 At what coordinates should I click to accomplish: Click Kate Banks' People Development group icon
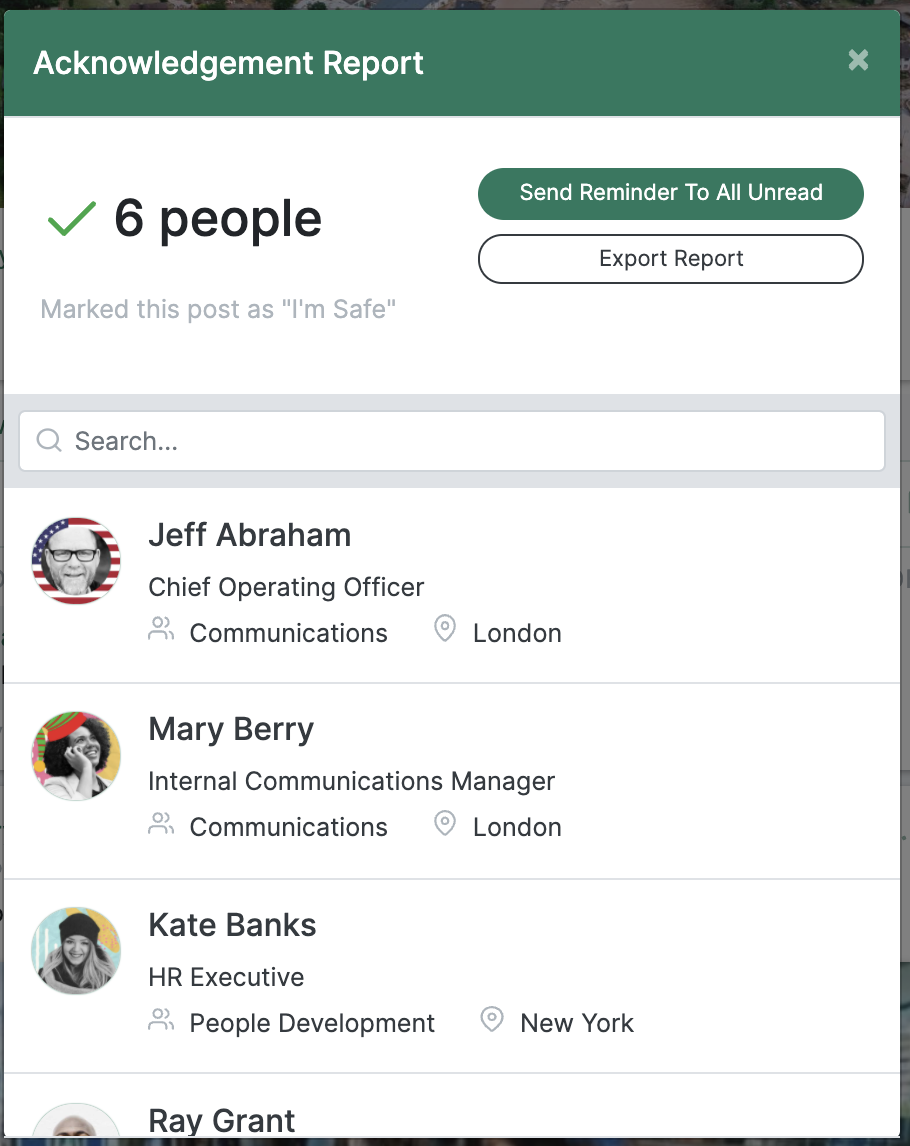click(x=161, y=1020)
